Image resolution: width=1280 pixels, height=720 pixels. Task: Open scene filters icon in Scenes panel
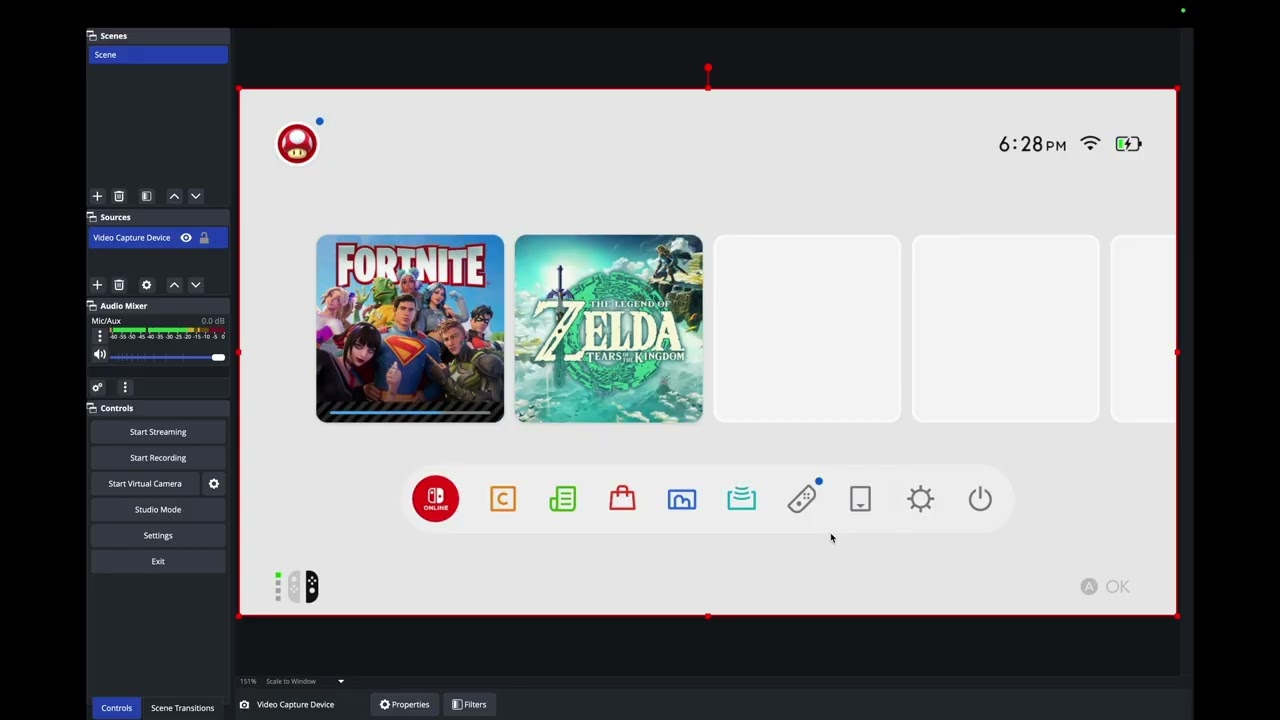tap(146, 196)
